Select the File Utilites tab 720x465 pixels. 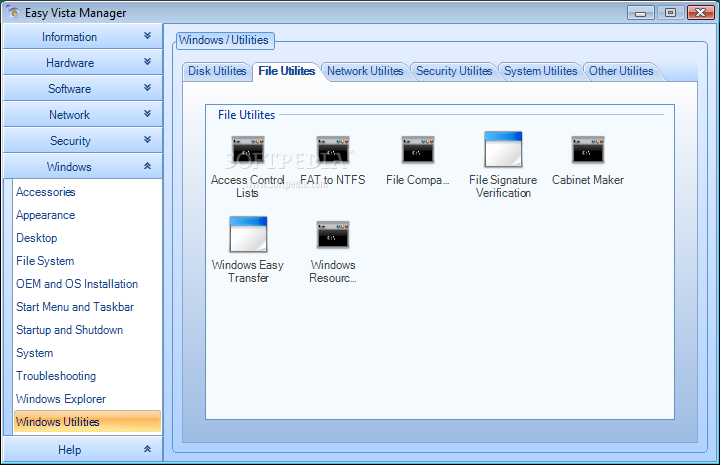[x=287, y=71]
